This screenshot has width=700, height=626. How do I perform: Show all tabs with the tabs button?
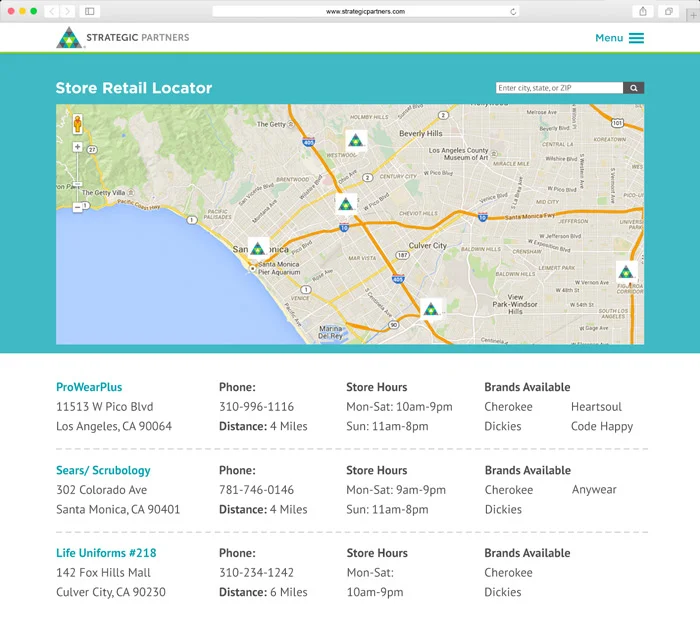click(668, 11)
